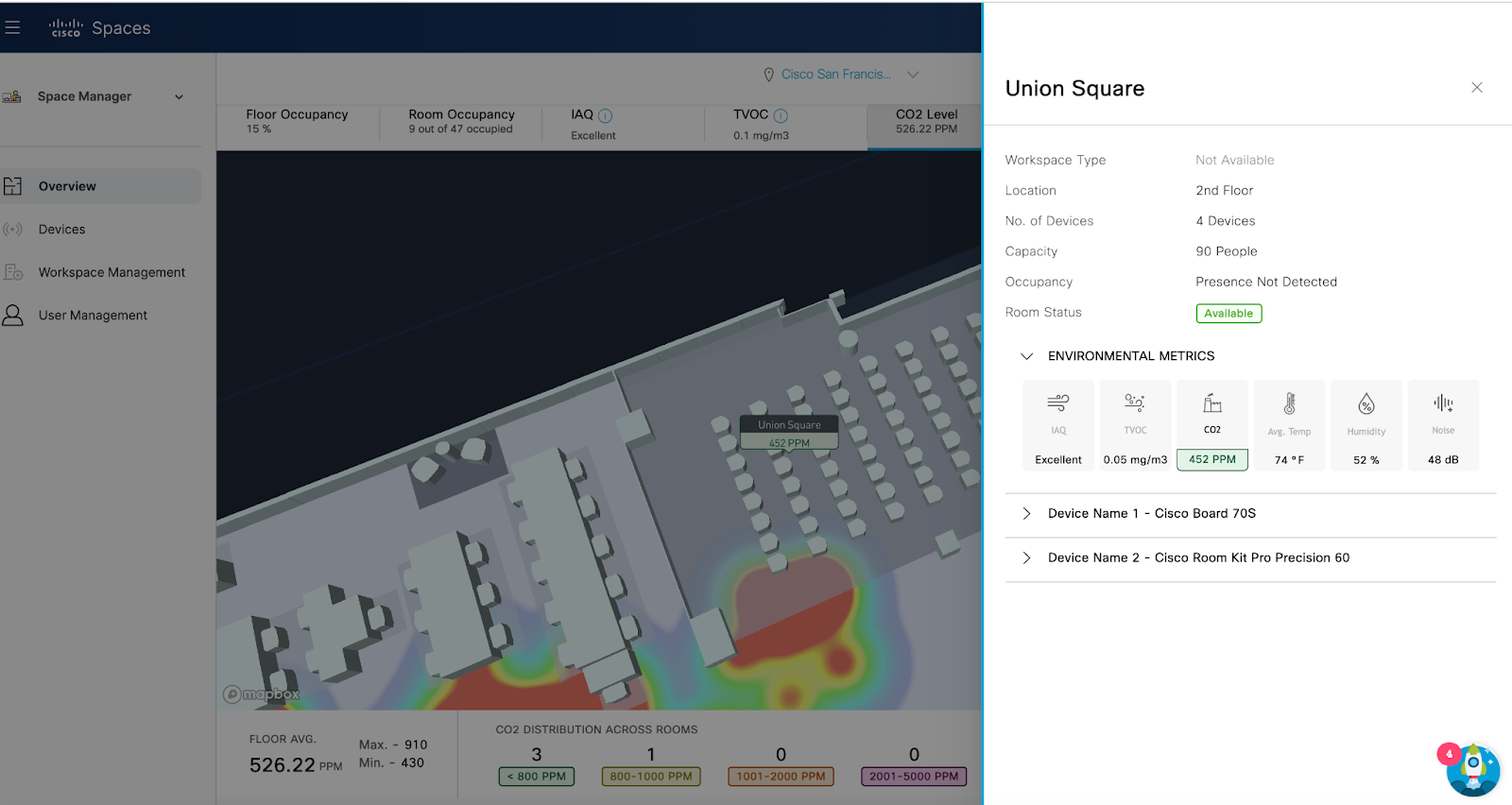1512x805 pixels.
Task: Open Workspace Management in the sidebar
Action: click(112, 272)
